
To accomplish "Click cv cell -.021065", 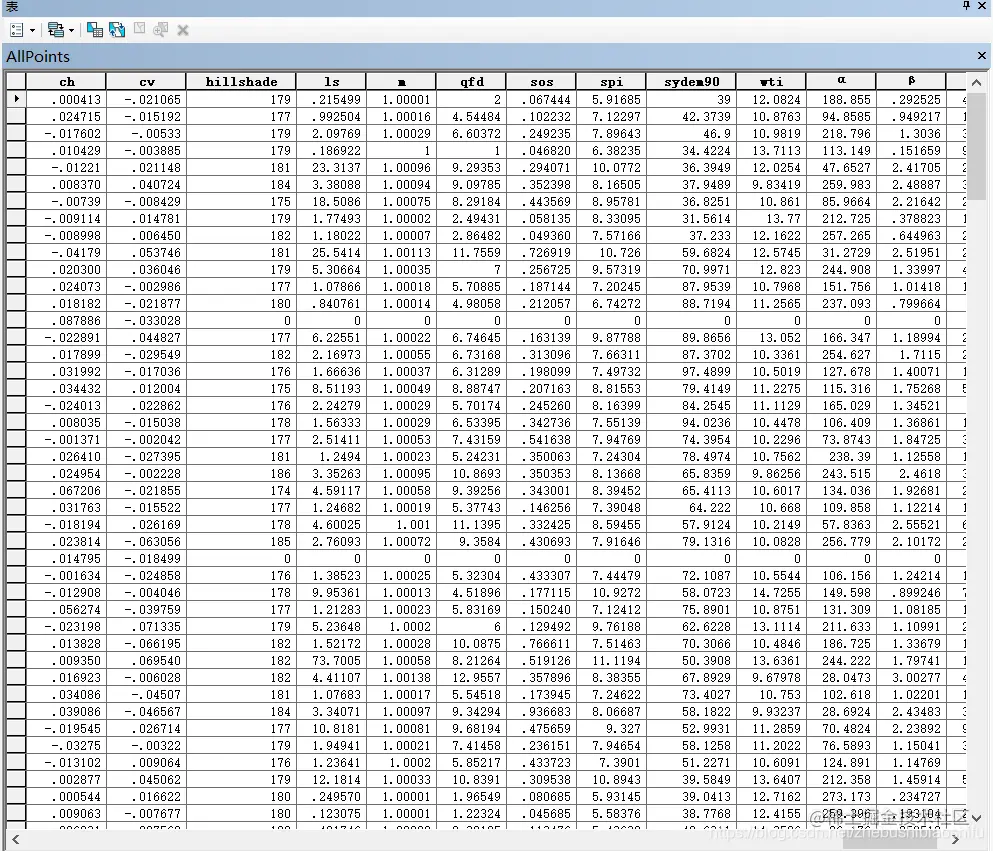I will pos(146,99).
